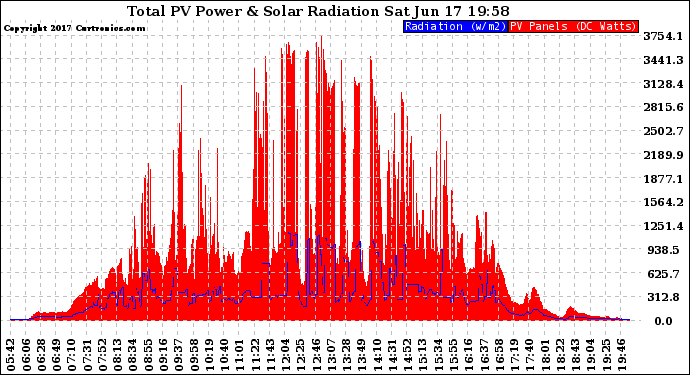Click the x-axis time label 08:55
Viewport: 690px width, 375px height.
[x=148, y=355]
